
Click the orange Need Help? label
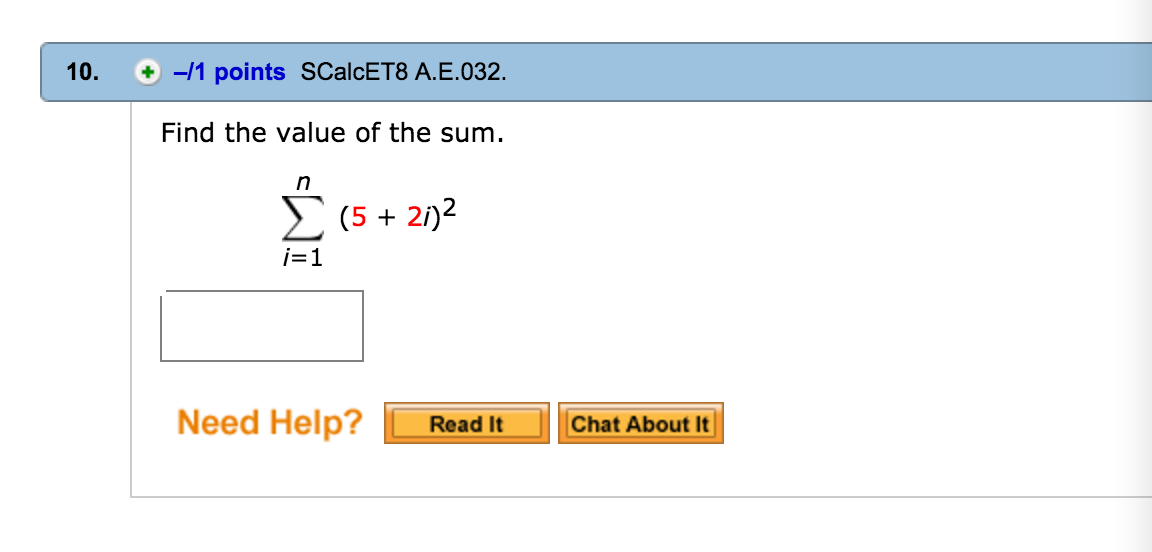(270, 423)
